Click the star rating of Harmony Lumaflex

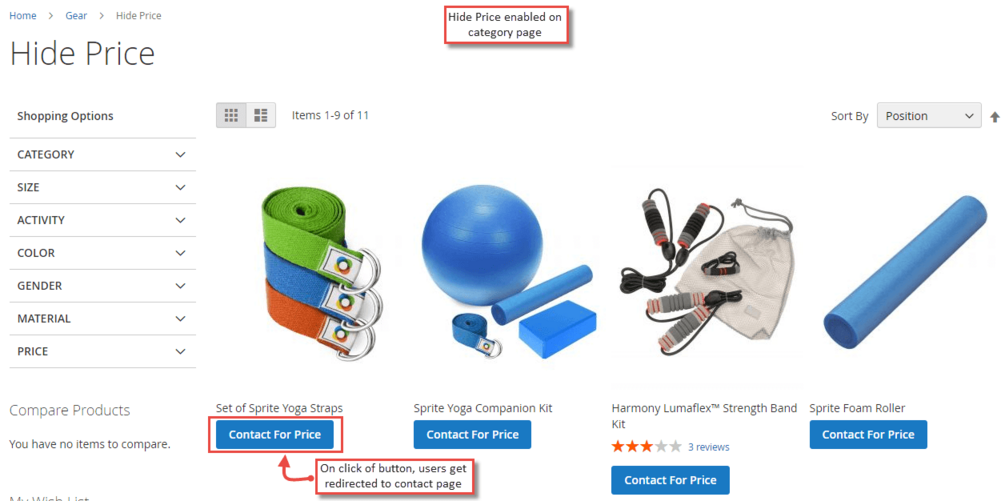(x=646, y=447)
